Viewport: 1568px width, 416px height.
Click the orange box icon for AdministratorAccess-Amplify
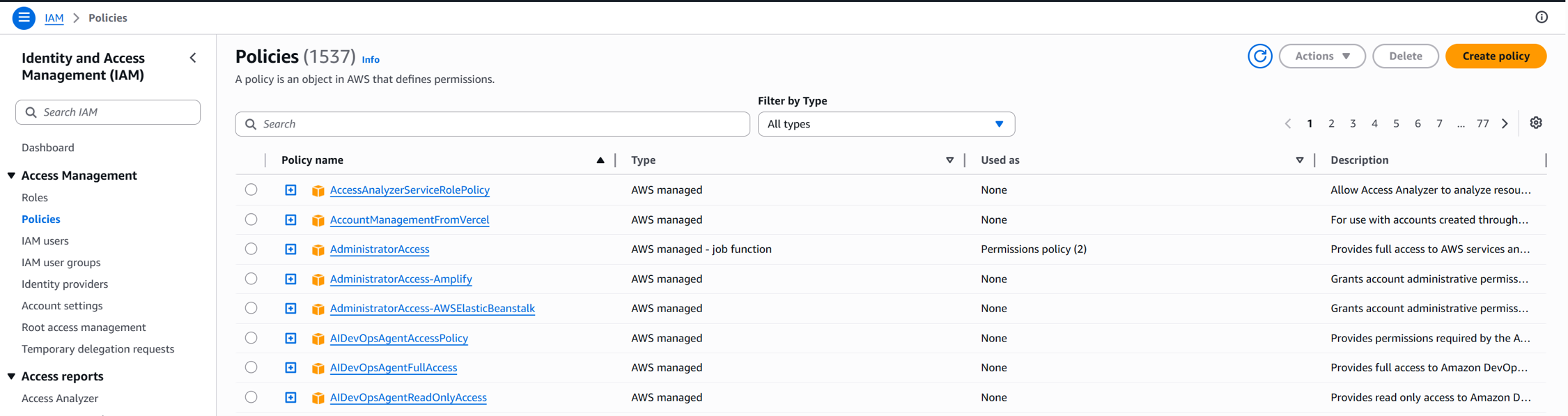(318, 279)
